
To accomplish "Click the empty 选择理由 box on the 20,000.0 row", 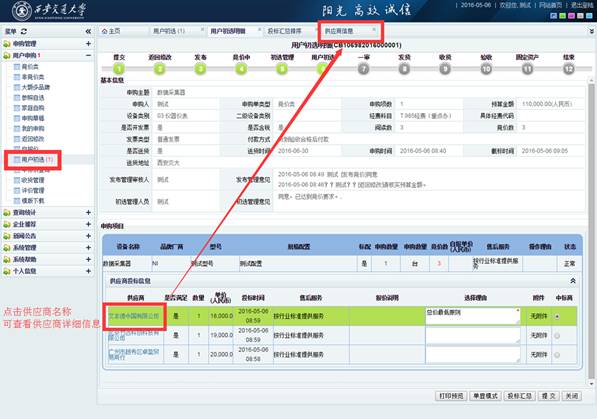I will tap(472, 355).
